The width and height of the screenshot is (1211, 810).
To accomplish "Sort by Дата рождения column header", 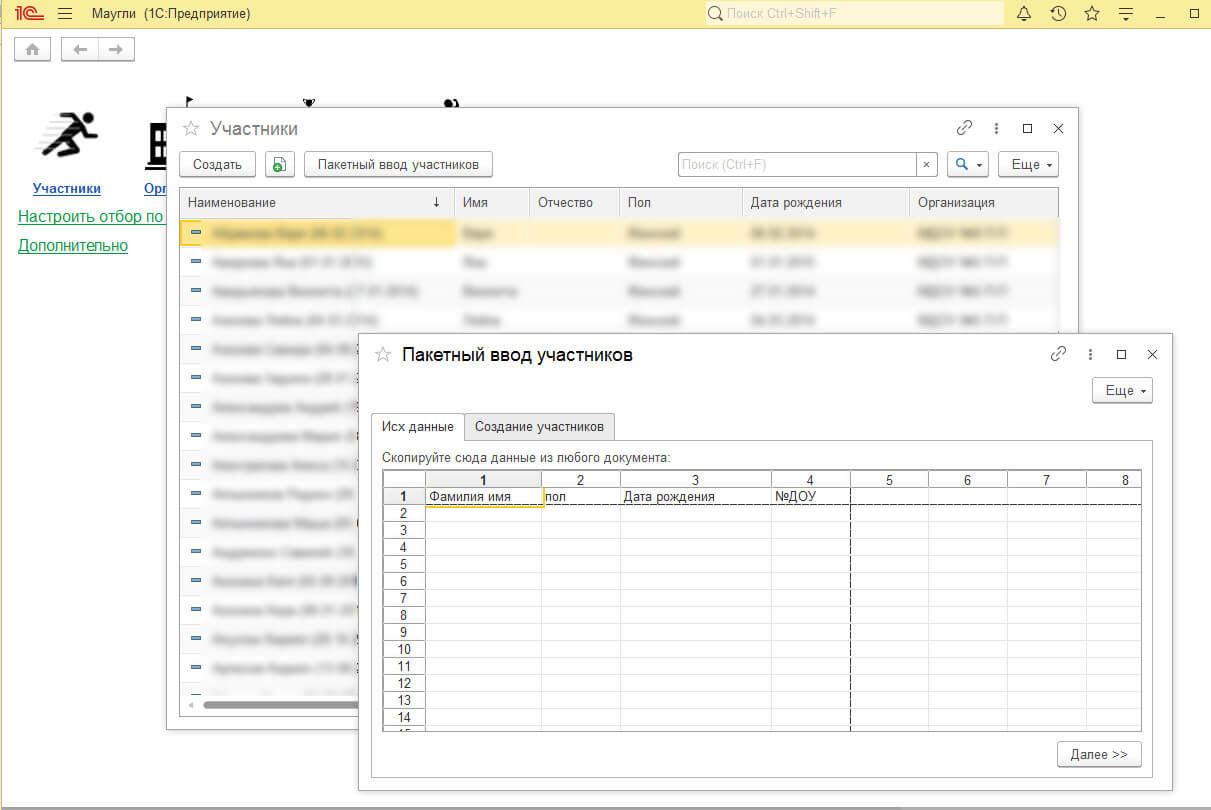I will [796, 202].
